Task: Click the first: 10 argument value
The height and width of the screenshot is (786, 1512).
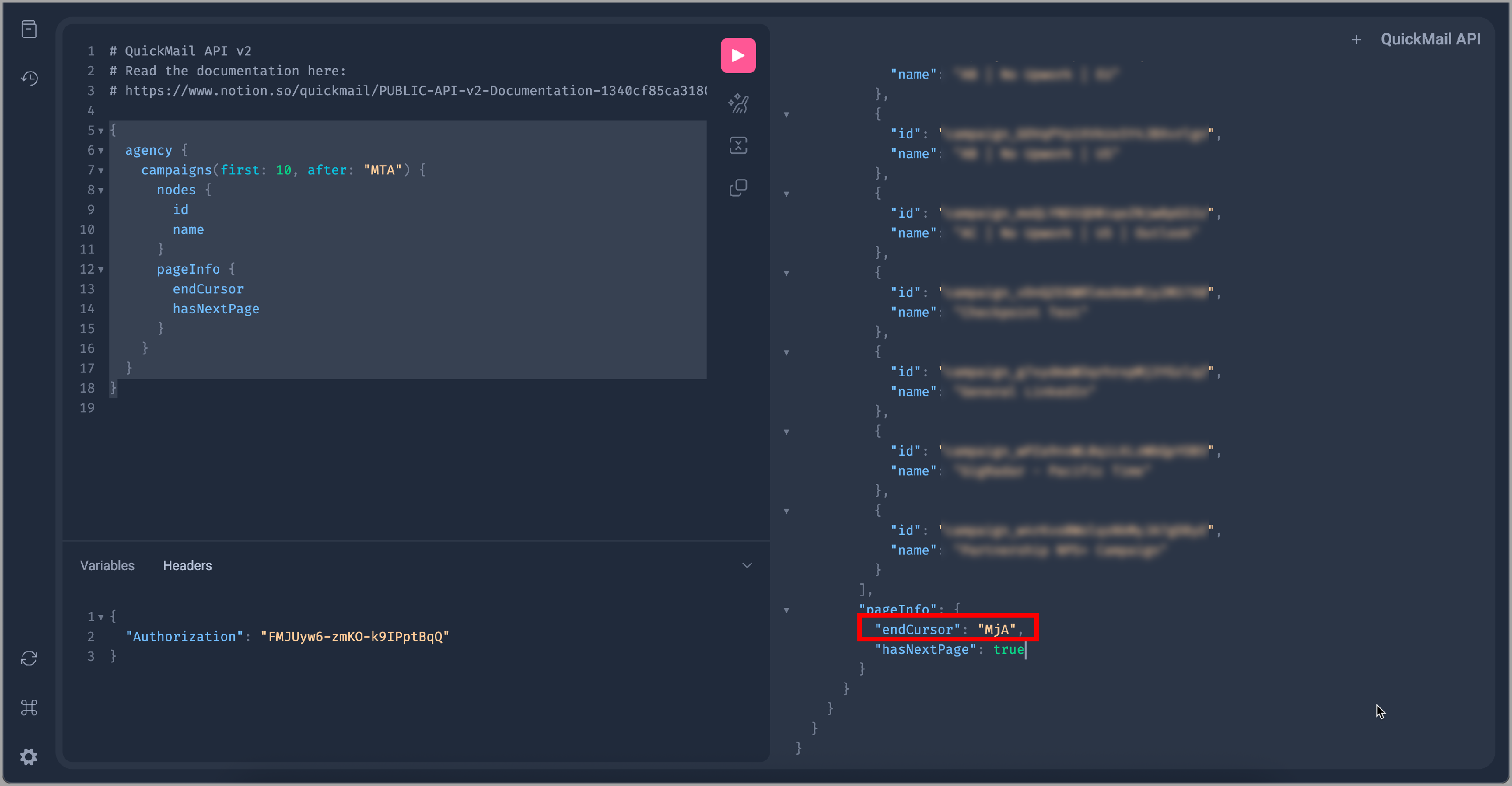Action: pyautogui.click(x=283, y=169)
